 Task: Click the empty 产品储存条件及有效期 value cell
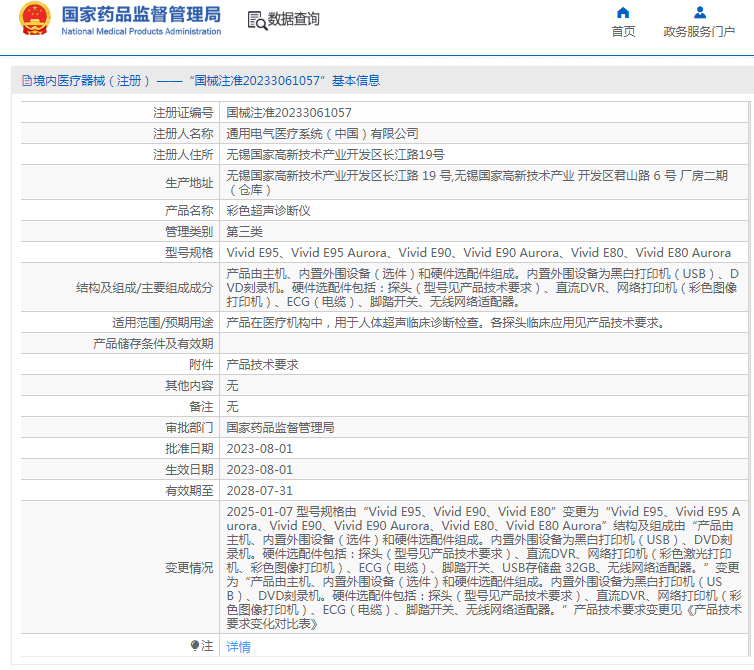pos(483,344)
